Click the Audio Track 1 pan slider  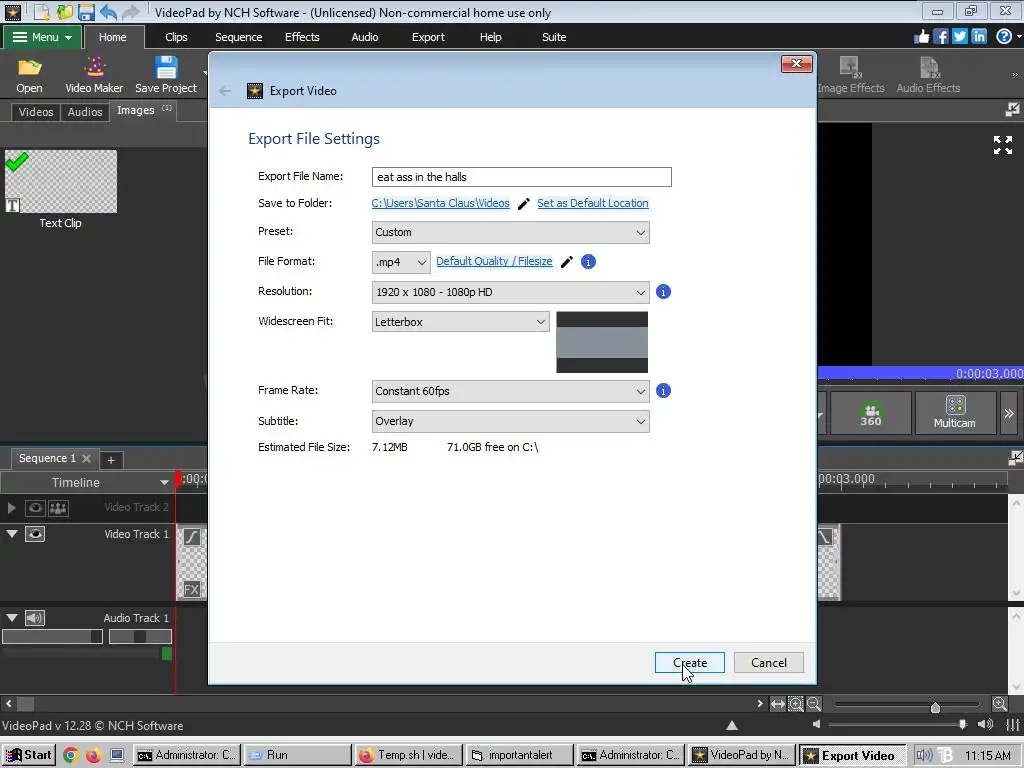(140, 637)
